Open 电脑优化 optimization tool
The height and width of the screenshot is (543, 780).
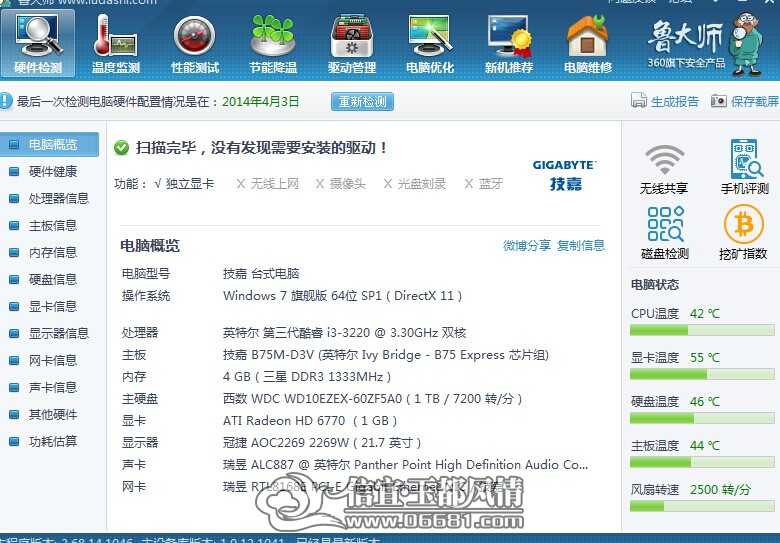click(x=430, y=43)
